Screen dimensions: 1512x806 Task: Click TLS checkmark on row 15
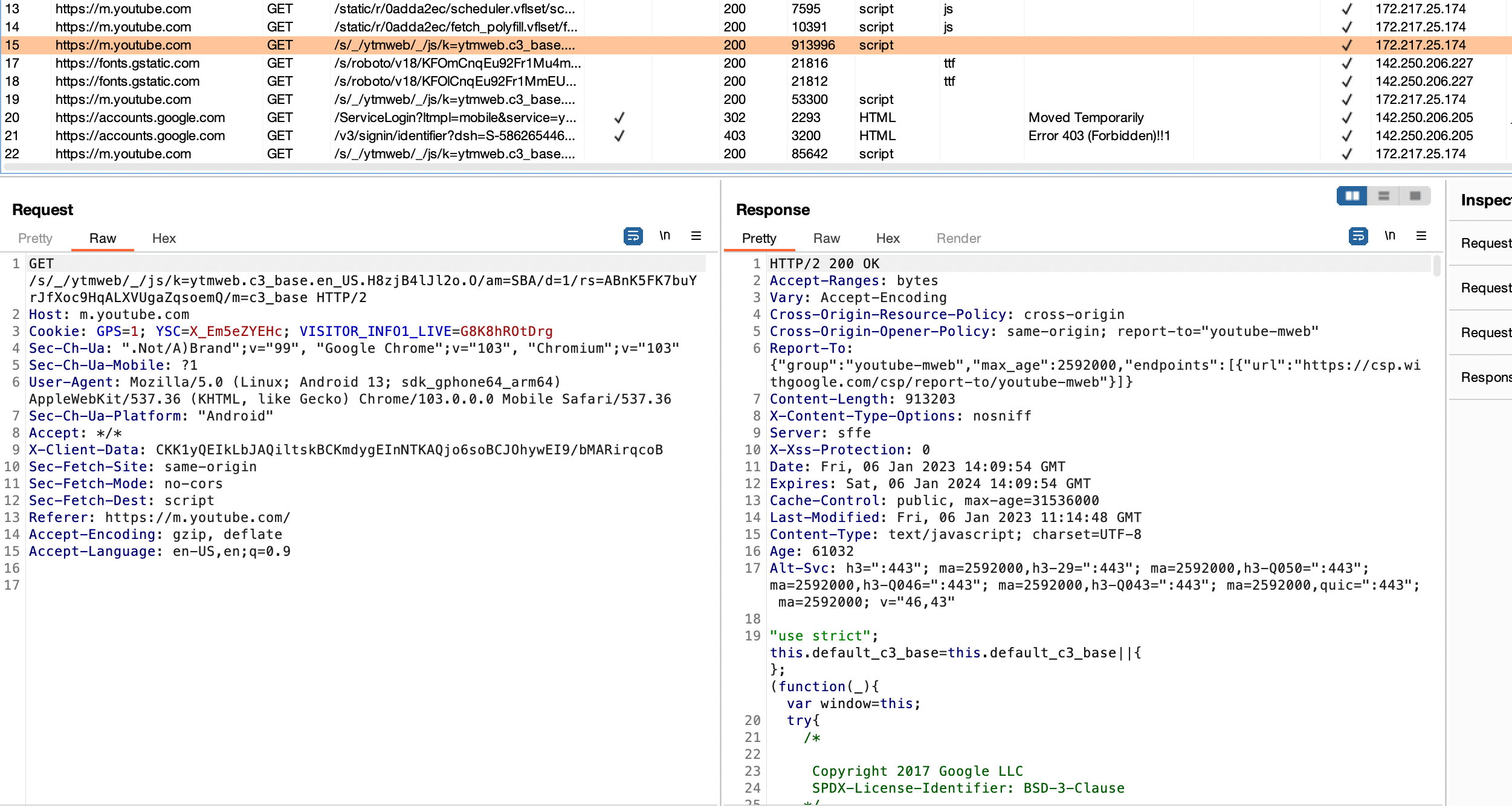[x=1346, y=45]
